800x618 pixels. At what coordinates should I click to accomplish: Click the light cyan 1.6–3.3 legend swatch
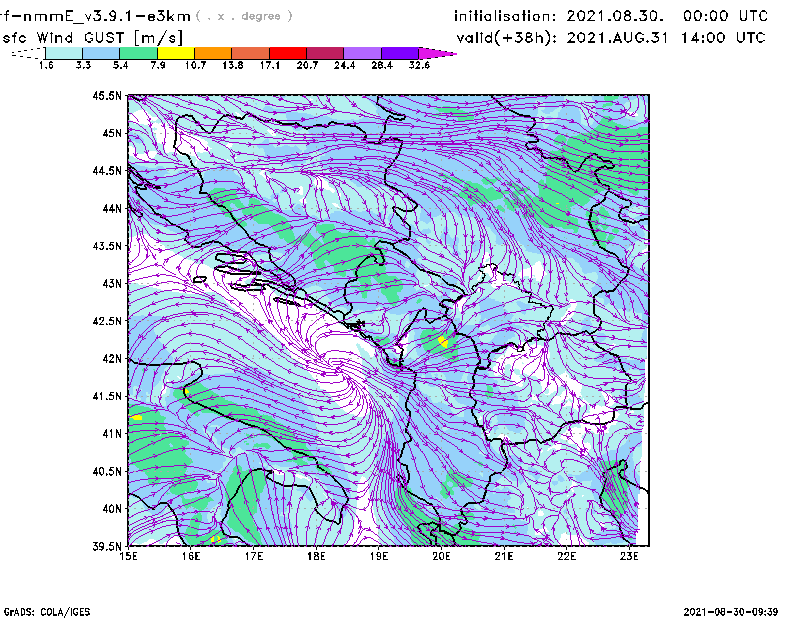point(64,53)
